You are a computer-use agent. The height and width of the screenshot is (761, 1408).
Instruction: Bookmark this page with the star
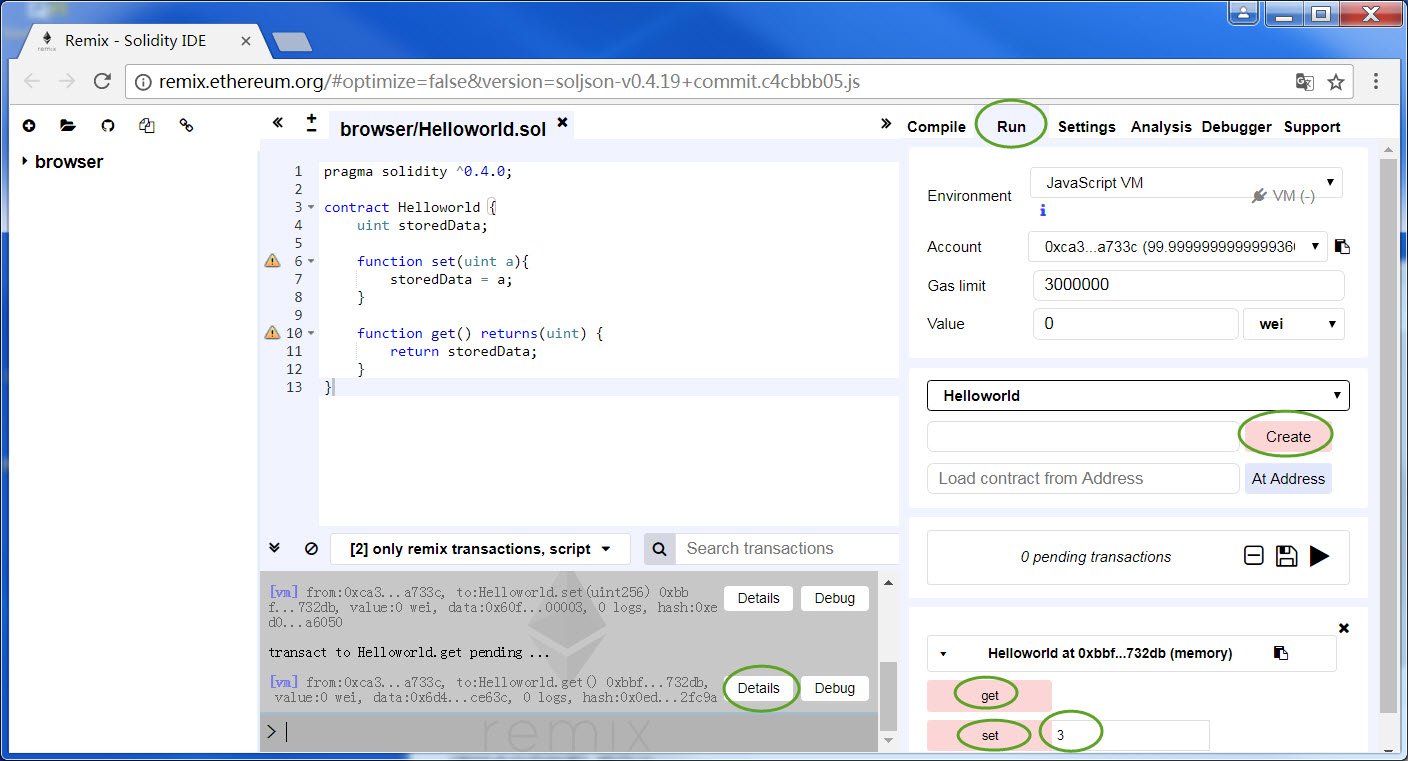pos(1336,82)
